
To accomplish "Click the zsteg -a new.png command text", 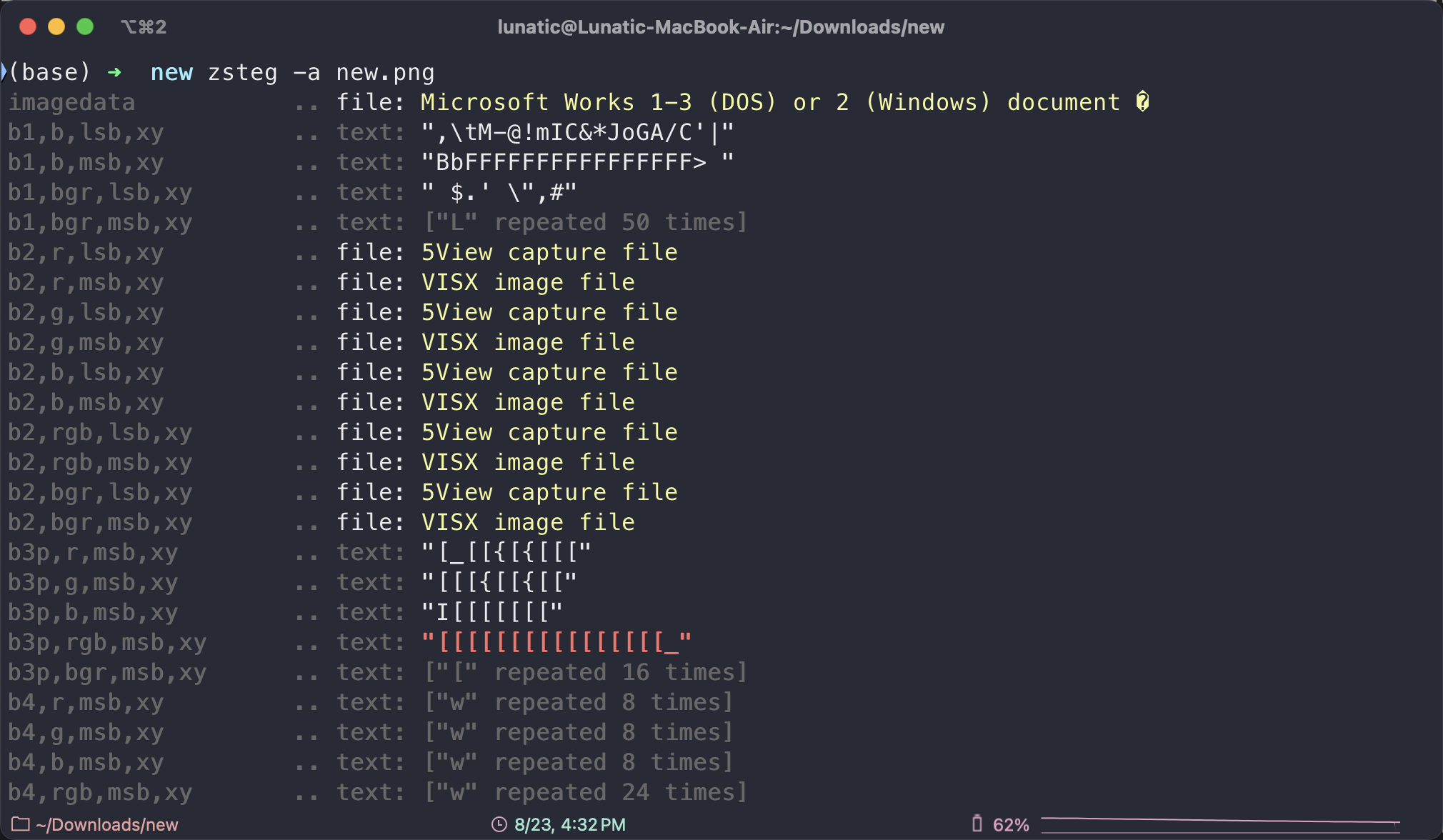I will coord(321,73).
